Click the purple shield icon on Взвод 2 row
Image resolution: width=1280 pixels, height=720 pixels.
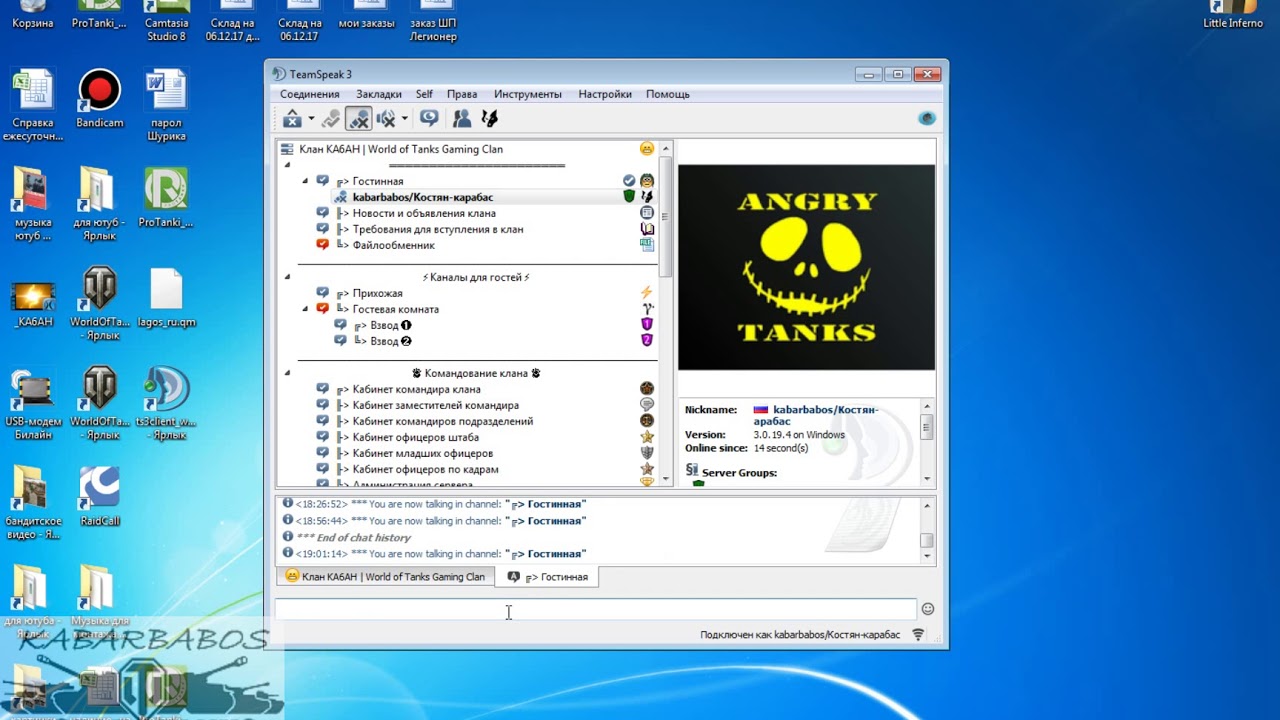(647, 341)
